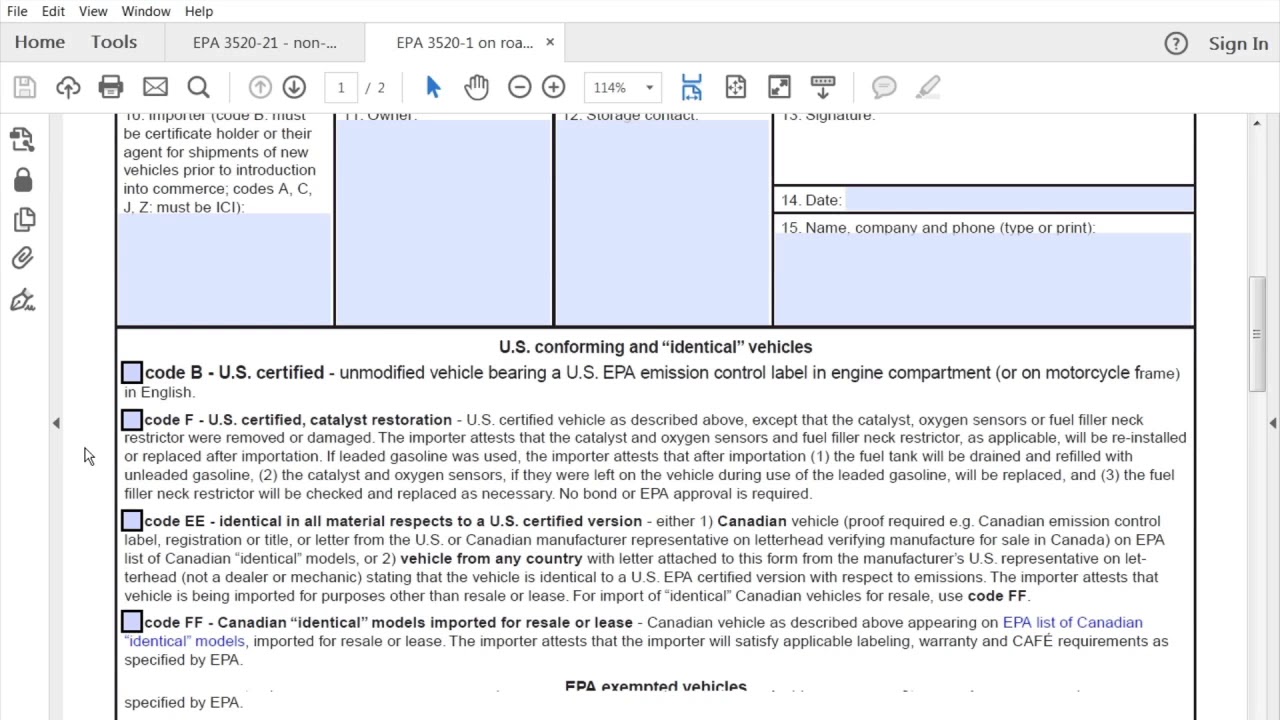The image size is (1280, 720).
Task: Click the page number input box
Action: tap(341, 87)
